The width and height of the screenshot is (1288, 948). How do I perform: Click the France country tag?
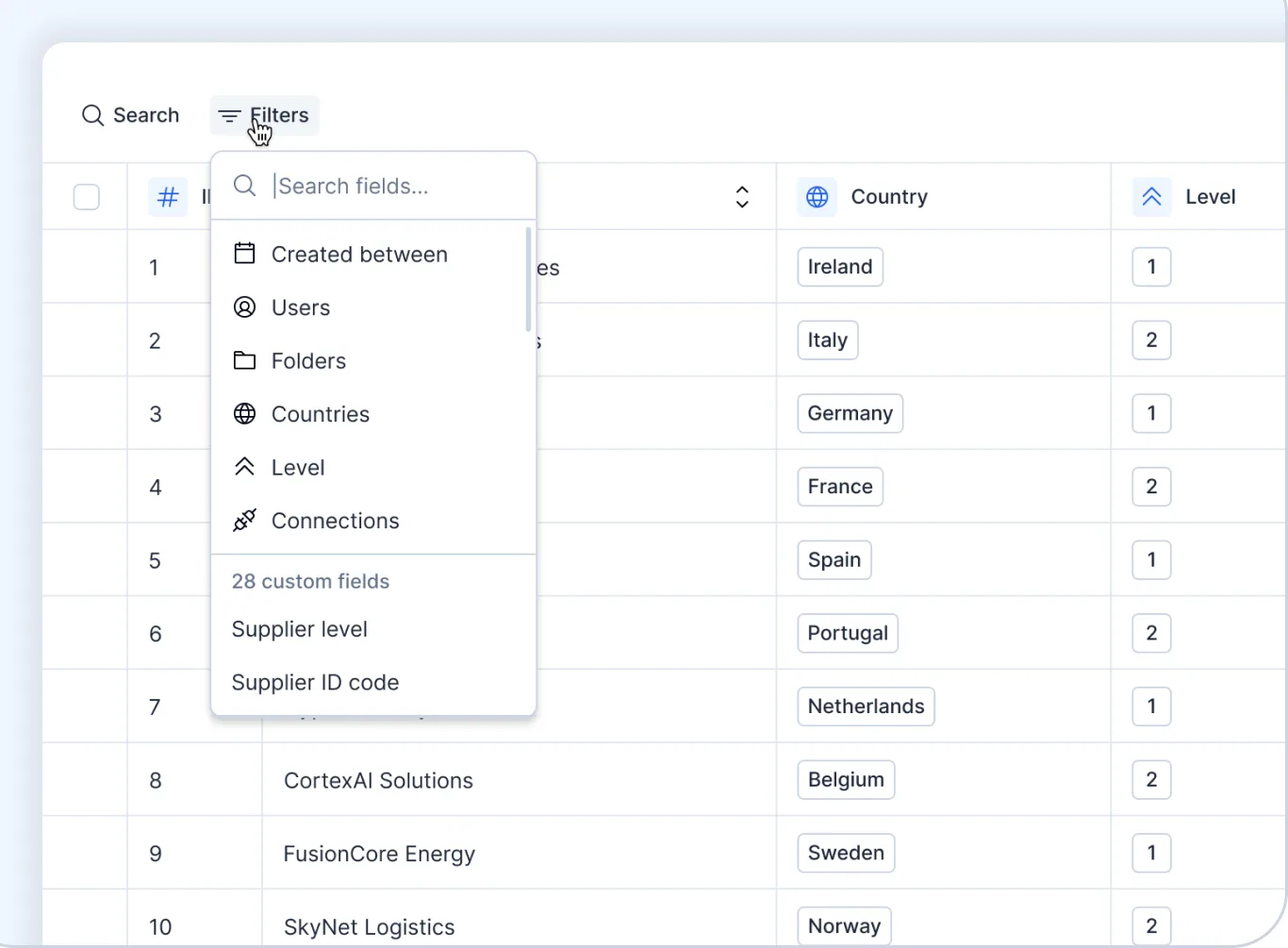[x=840, y=487]
